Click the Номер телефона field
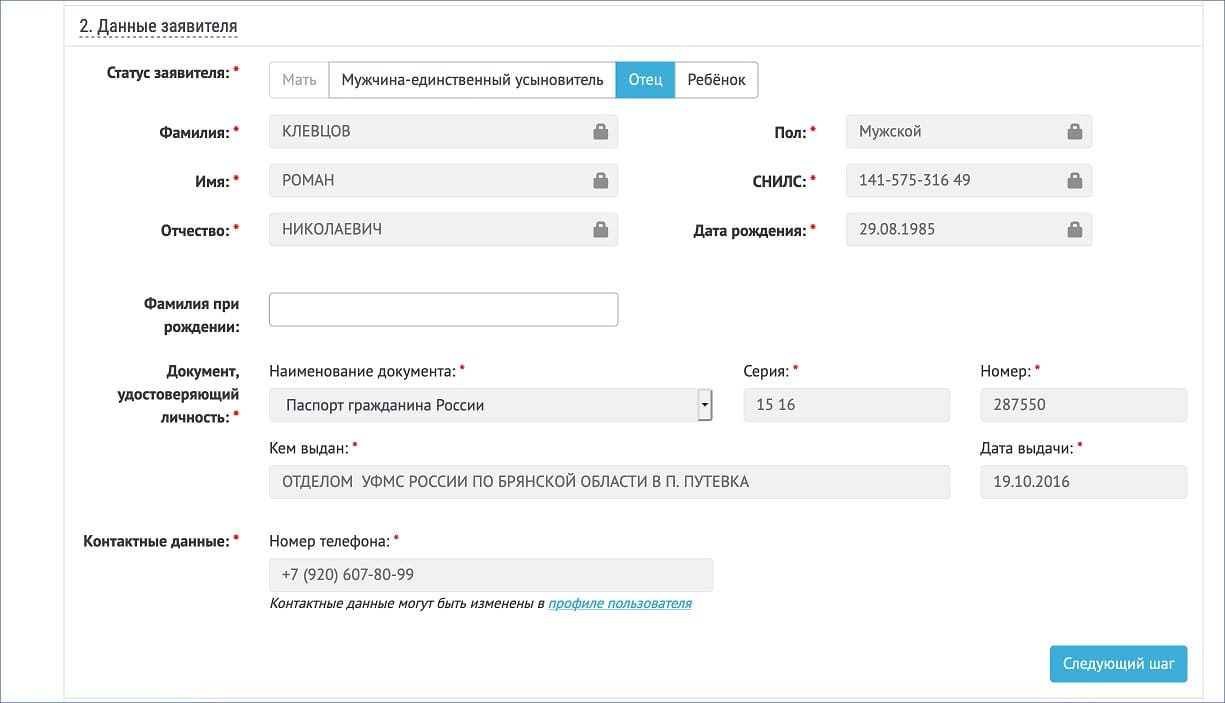Image resolution: width=1225 pixels, height=703 pixels. point(490,575)
